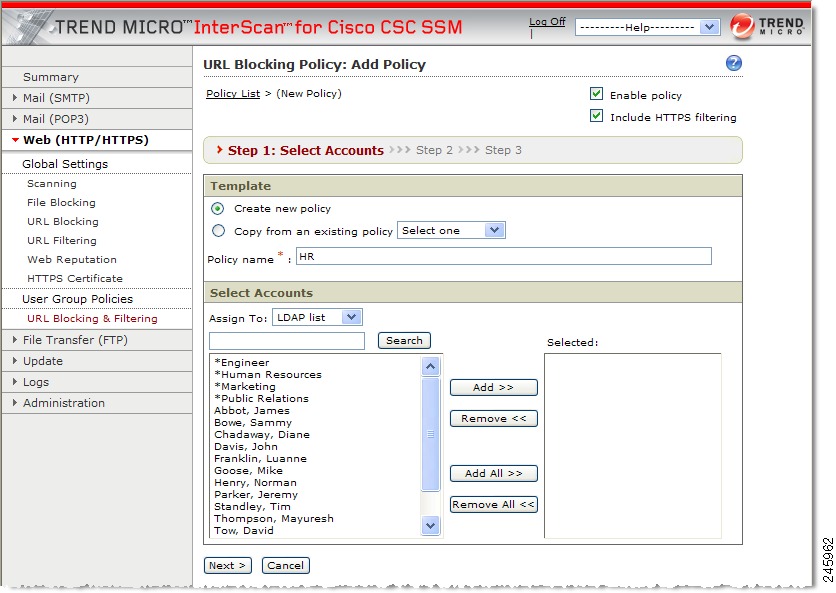
Task: Open URL Blocking & Filtering user policies
Action: (x=92, y=318)
